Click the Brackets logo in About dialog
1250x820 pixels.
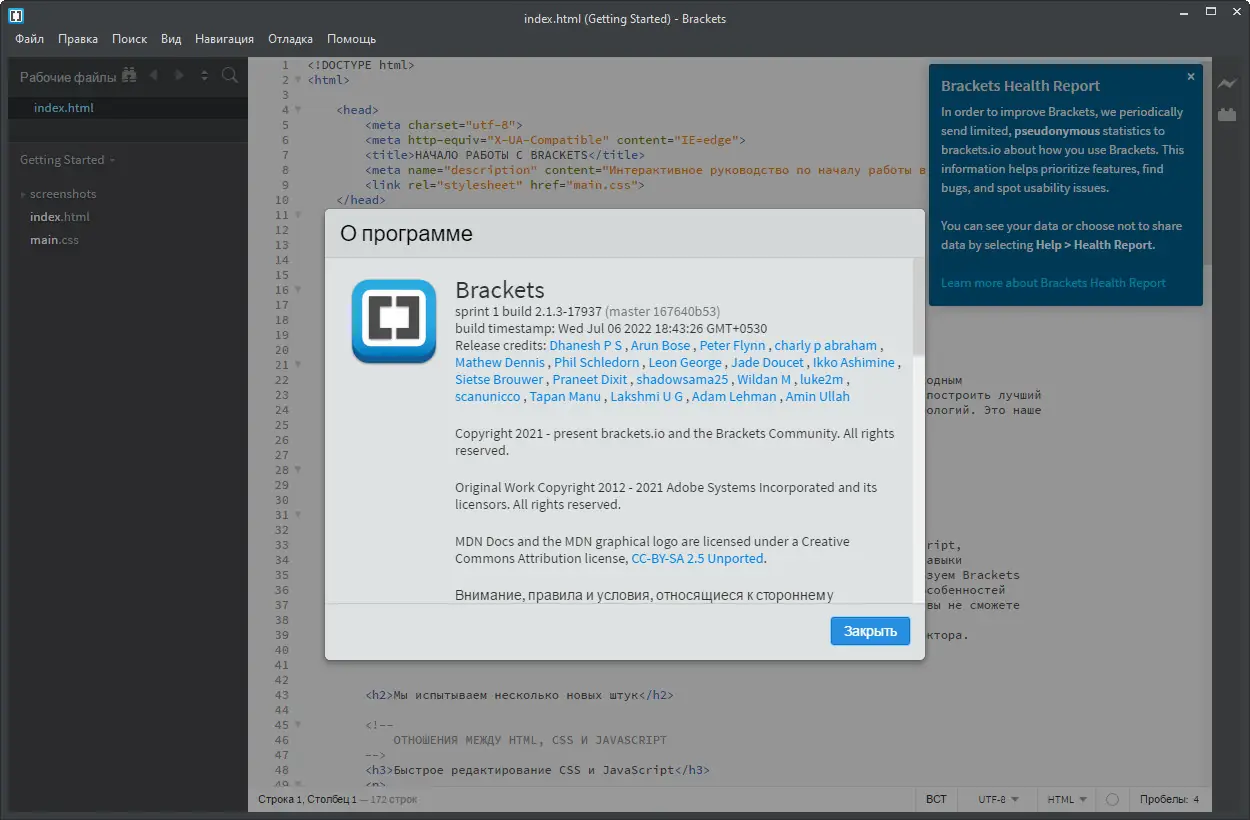point(394,321)
